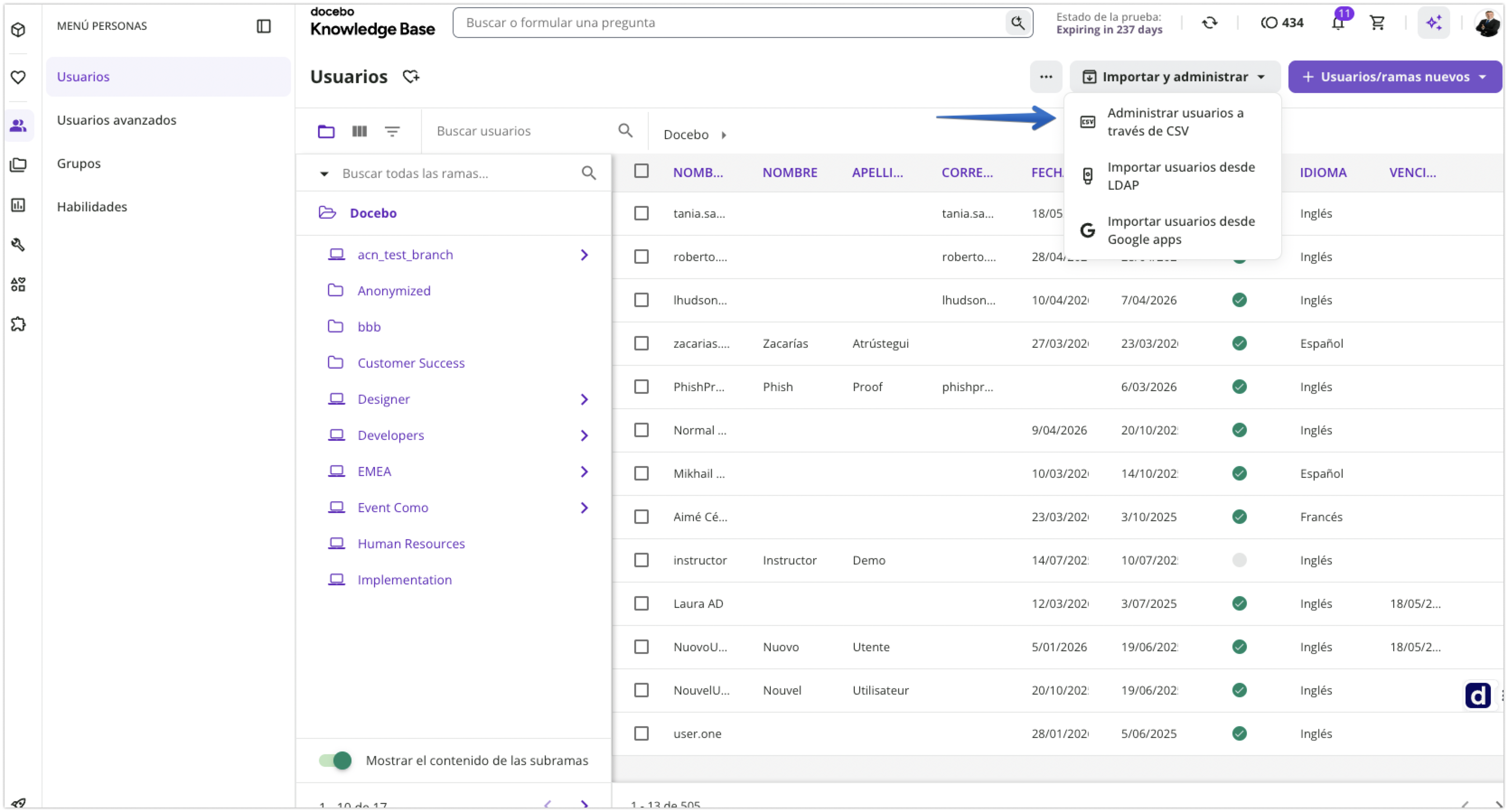Add Usuarios page to favorites heart icon
This screenshot has height=812, width=1508.
tap(412, 77)
